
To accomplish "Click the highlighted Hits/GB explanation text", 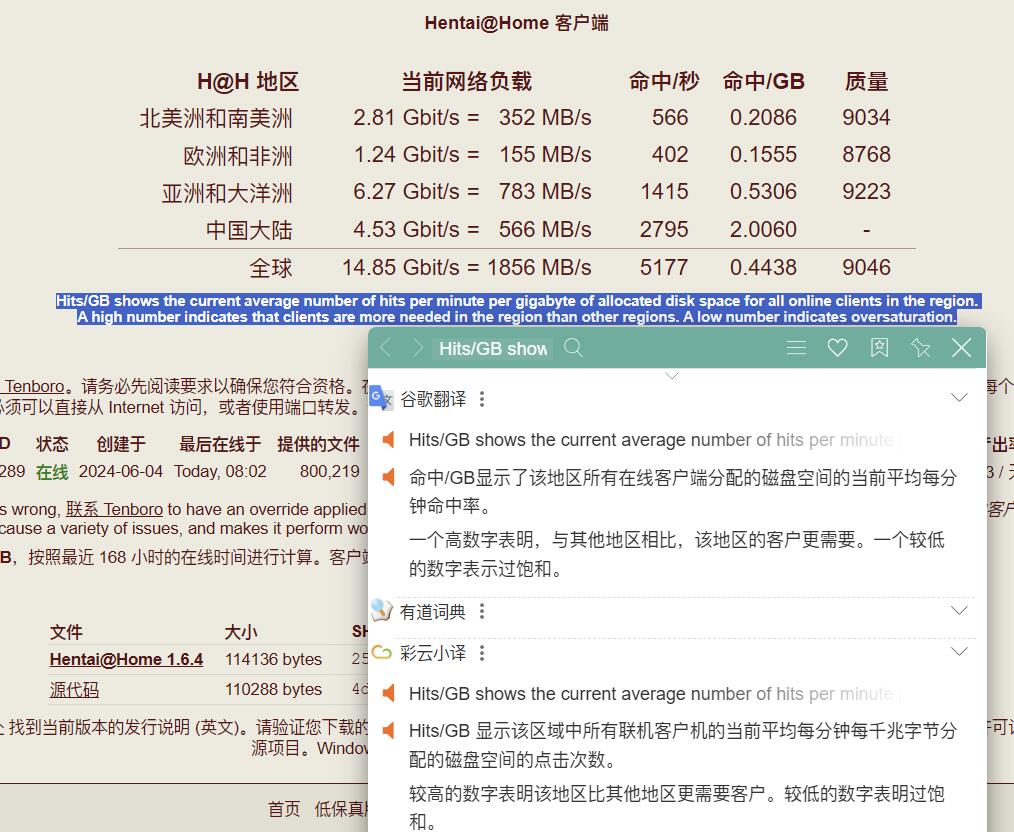I will [517, 309].
